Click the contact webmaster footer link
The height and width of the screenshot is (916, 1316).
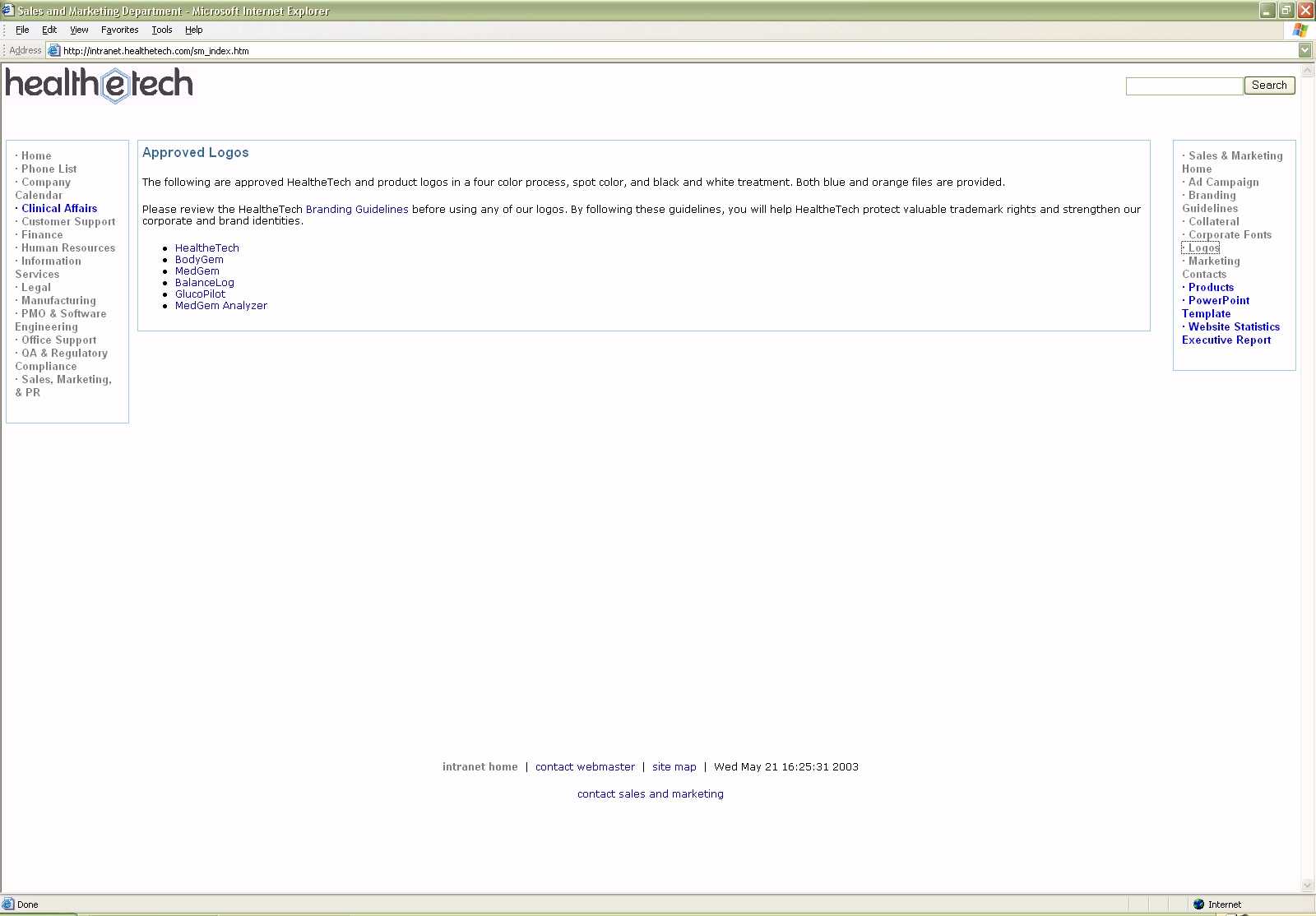[x=585, y=767]
